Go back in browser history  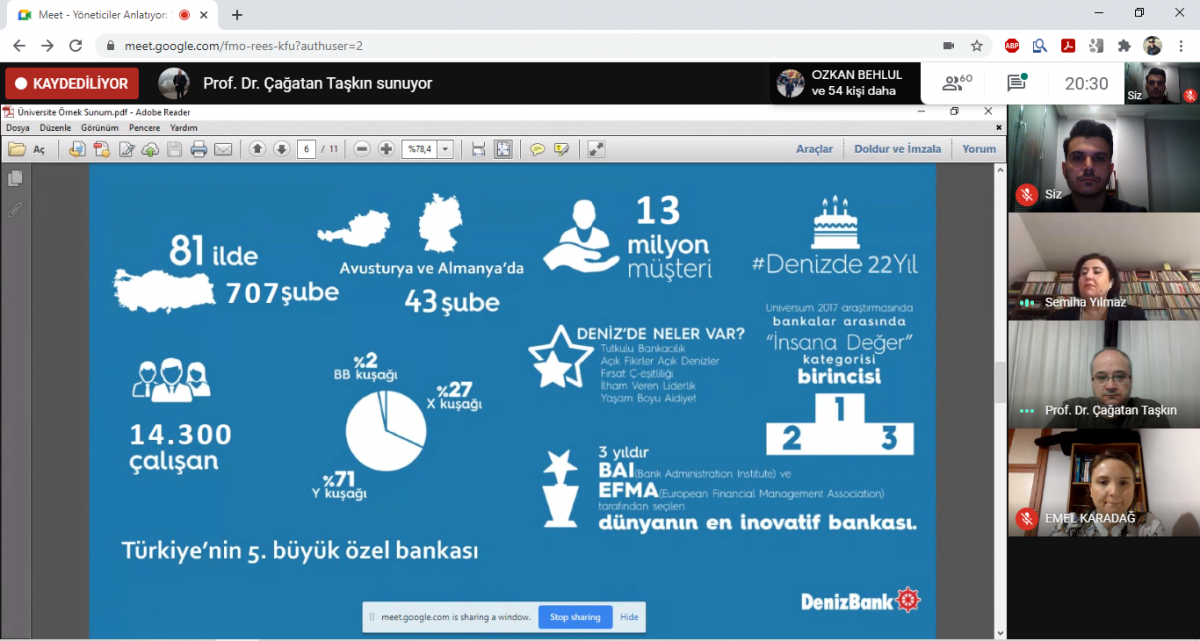20,46
